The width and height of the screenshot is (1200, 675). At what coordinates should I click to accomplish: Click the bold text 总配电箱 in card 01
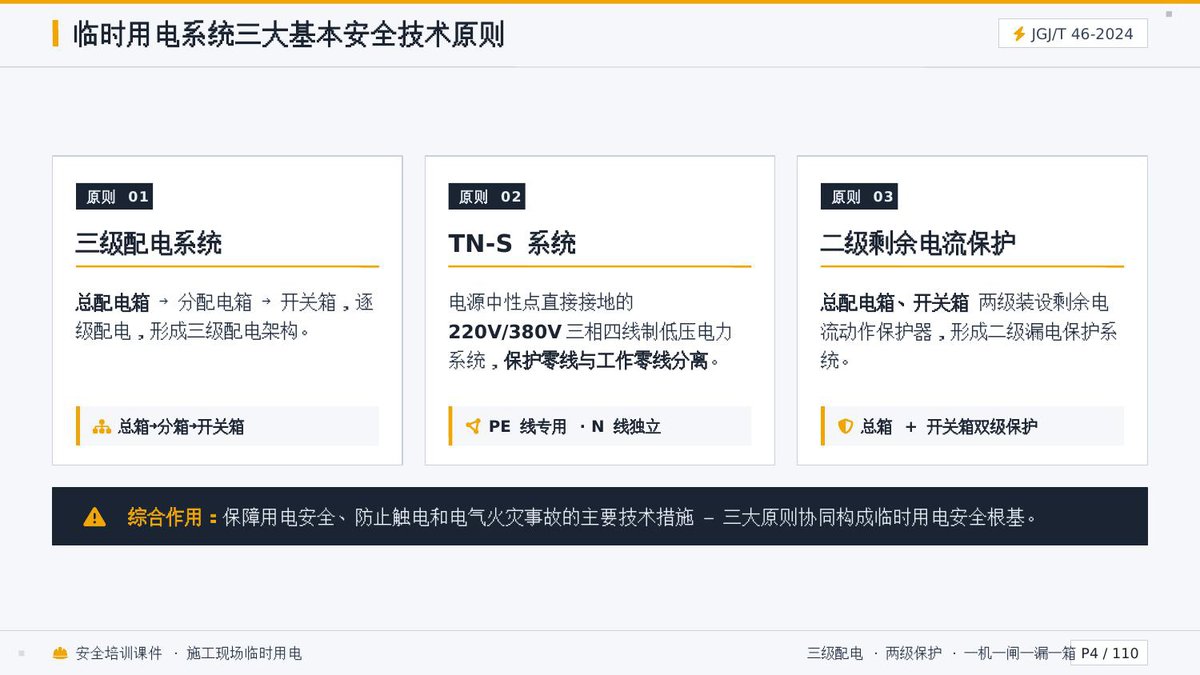113,302
